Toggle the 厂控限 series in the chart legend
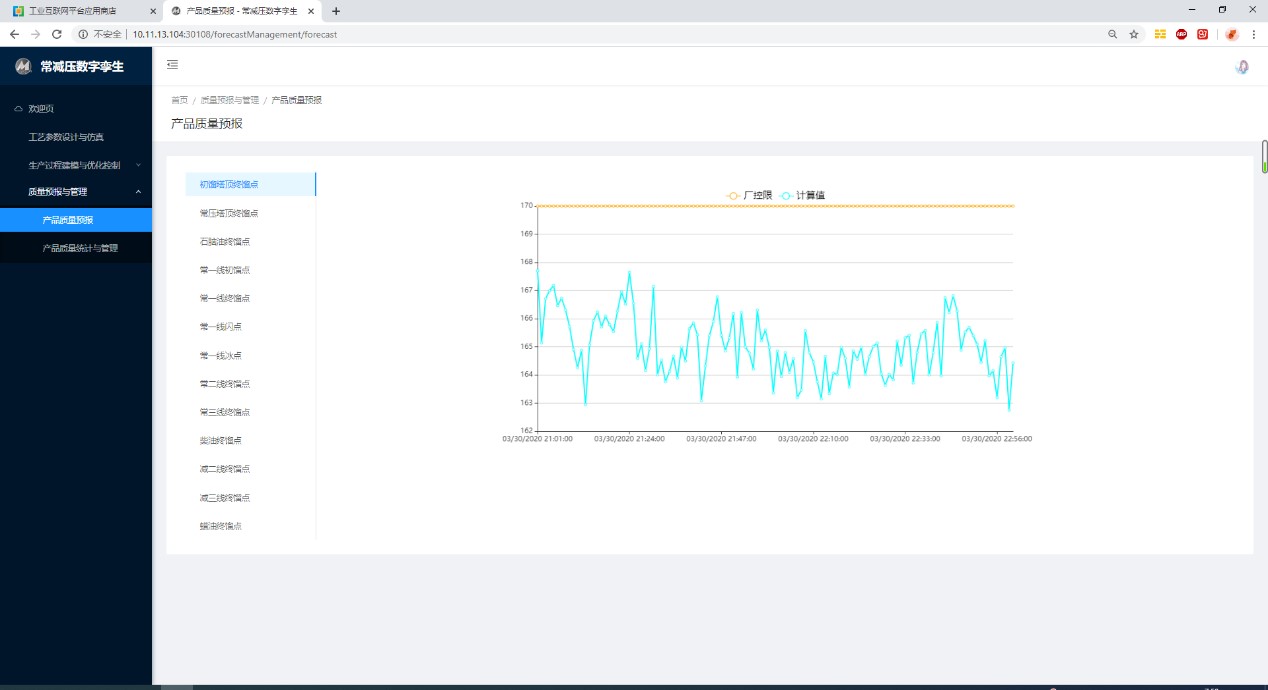The image size is (1268, 690). tap(749, 195)
